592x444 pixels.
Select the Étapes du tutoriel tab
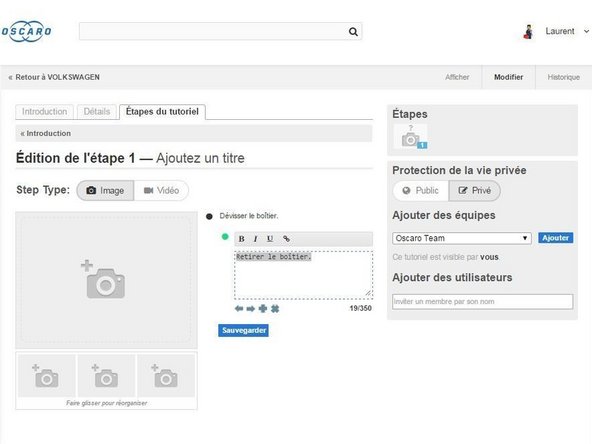(x=162, y=112)
